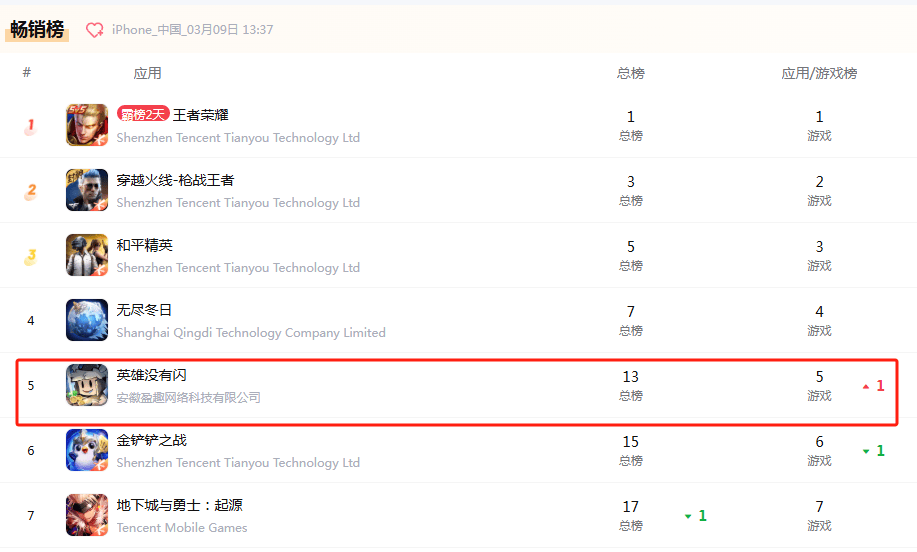Click Shenzhen Tencent developer under 穿越火线

click(238, 202)
